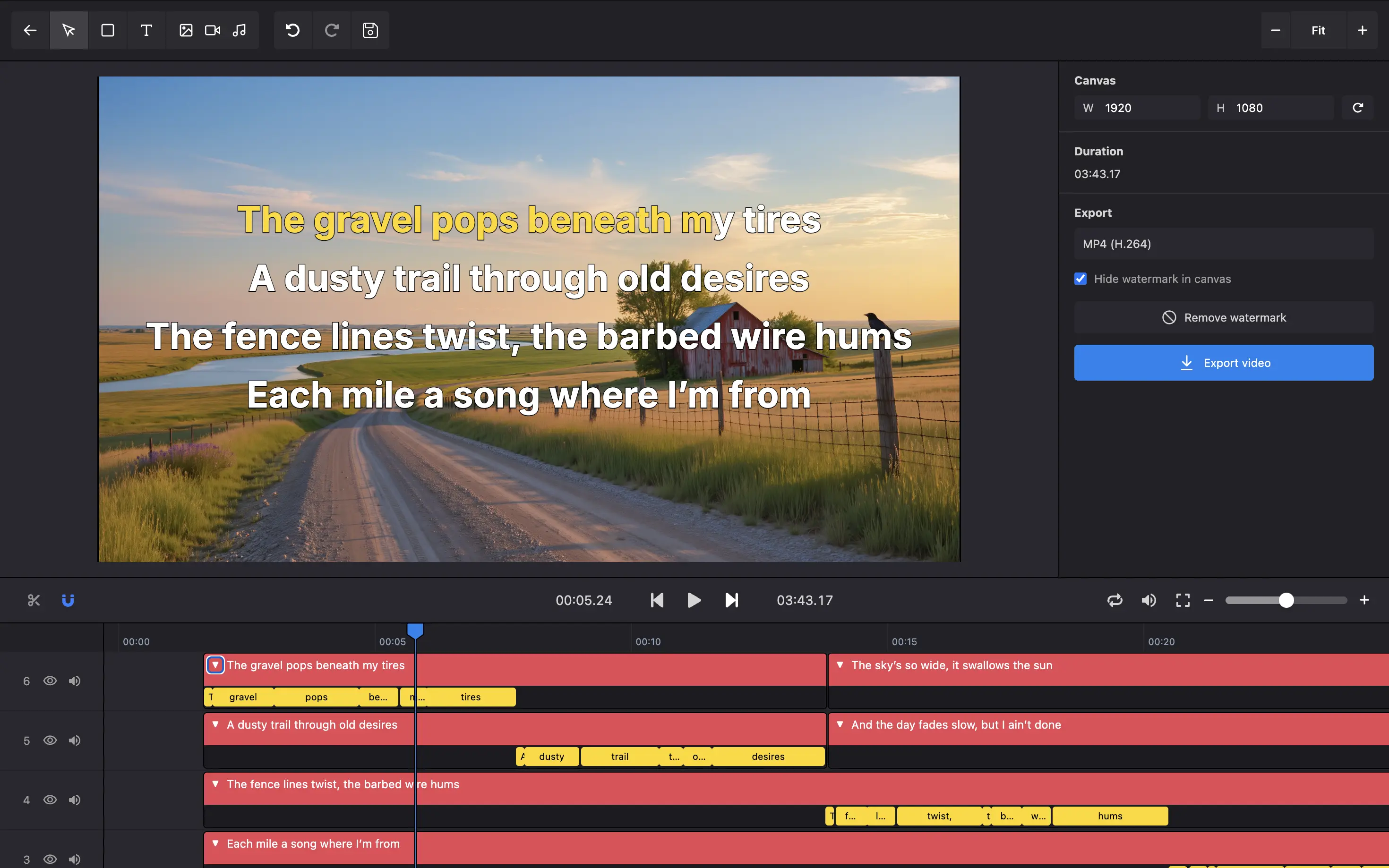Image resolution: width=1389 pixels, height=868 pixels.
Task: Click the add video camera icon
Action: pyautogui.click(x=213, y=30)
